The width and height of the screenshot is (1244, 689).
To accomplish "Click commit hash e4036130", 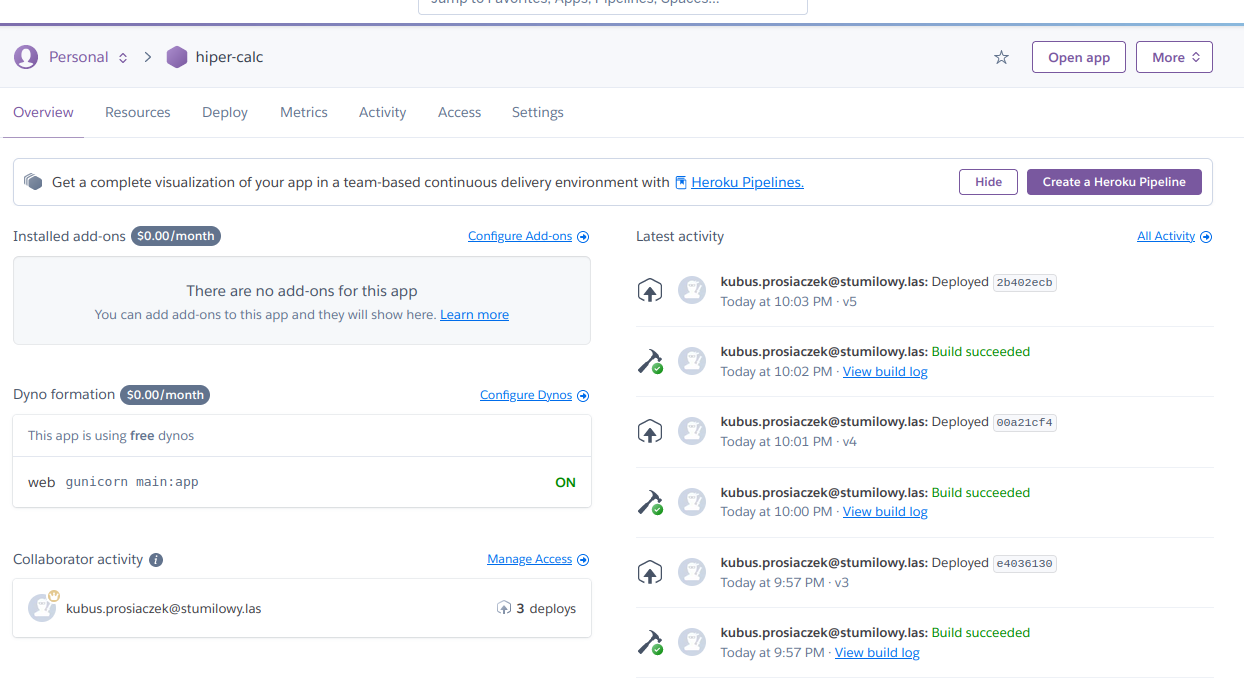I will (1025, 564).
